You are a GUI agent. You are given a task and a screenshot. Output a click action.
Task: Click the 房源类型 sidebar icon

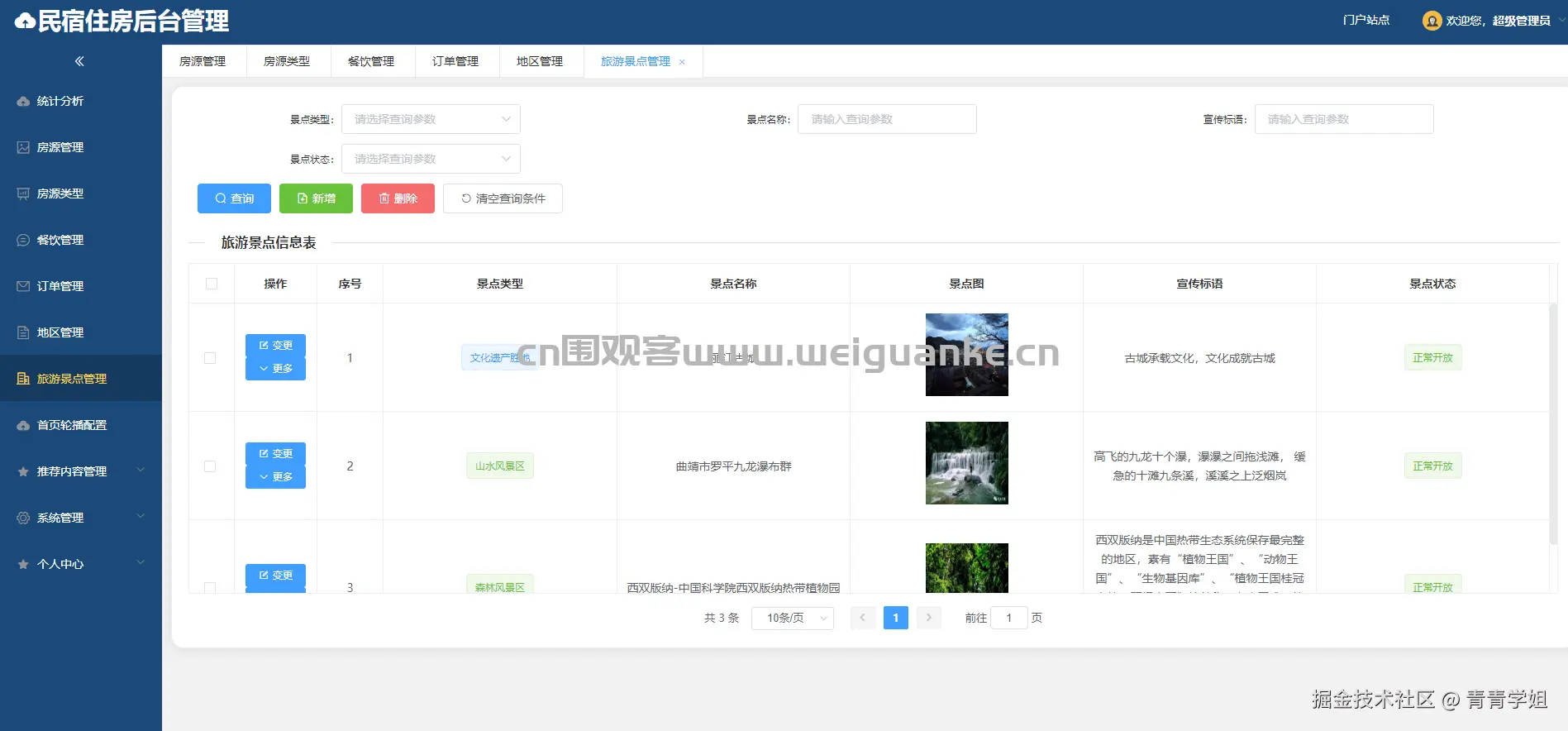[23, 193]
